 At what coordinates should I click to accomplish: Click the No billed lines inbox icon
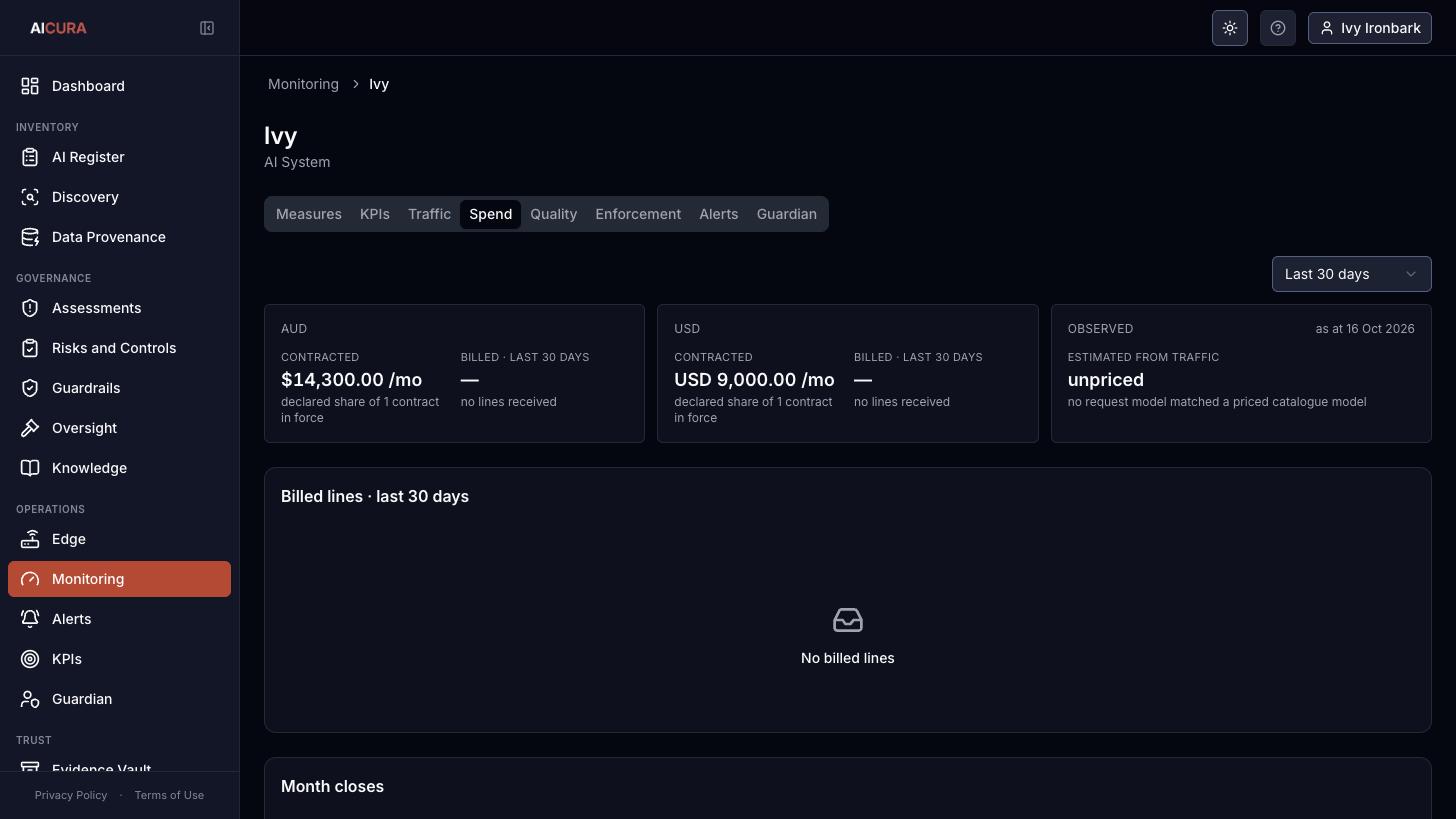coord(848,620)
